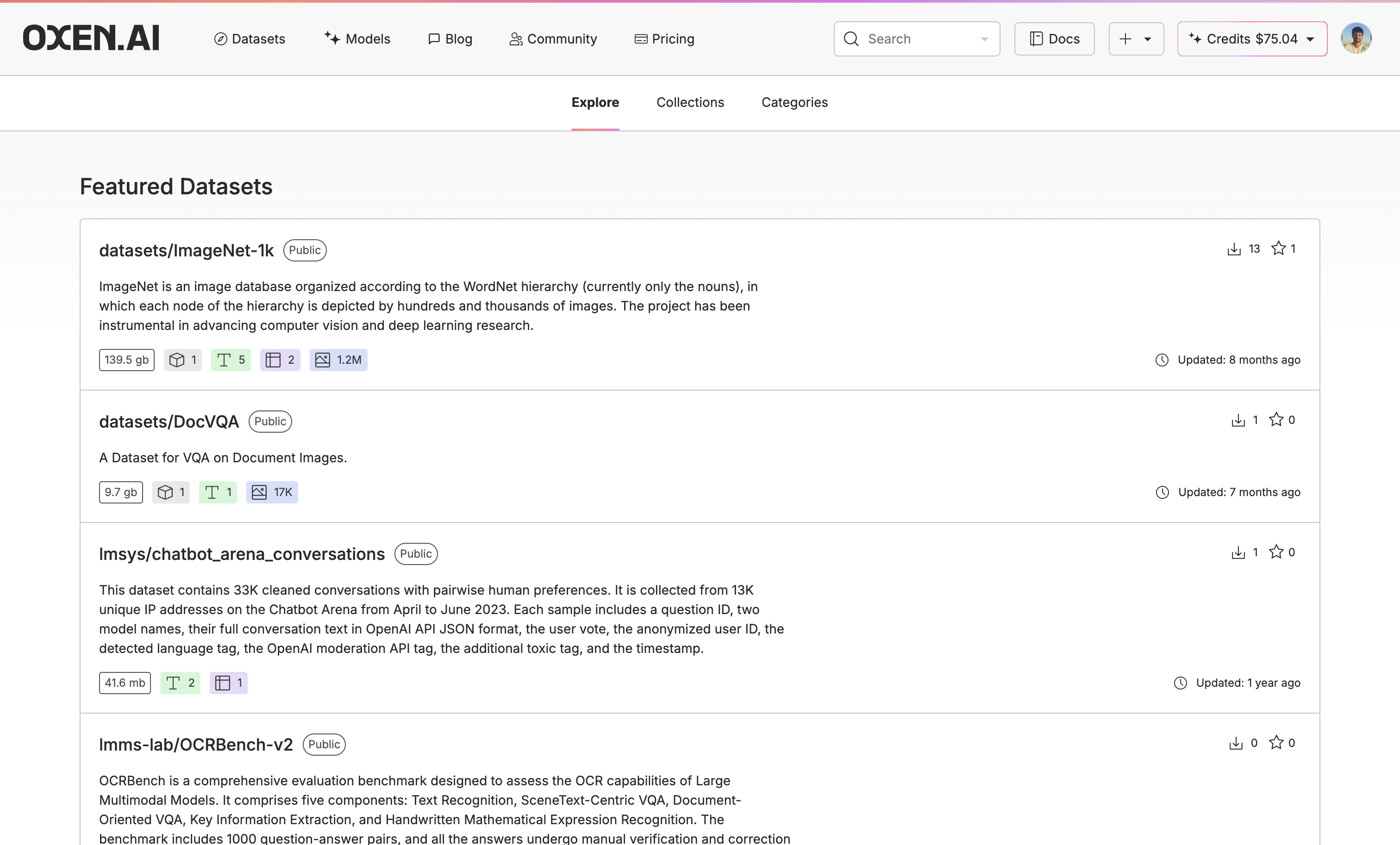
Task: Toggle the star on datasets/DocVQA
Action: [1276, 420]
